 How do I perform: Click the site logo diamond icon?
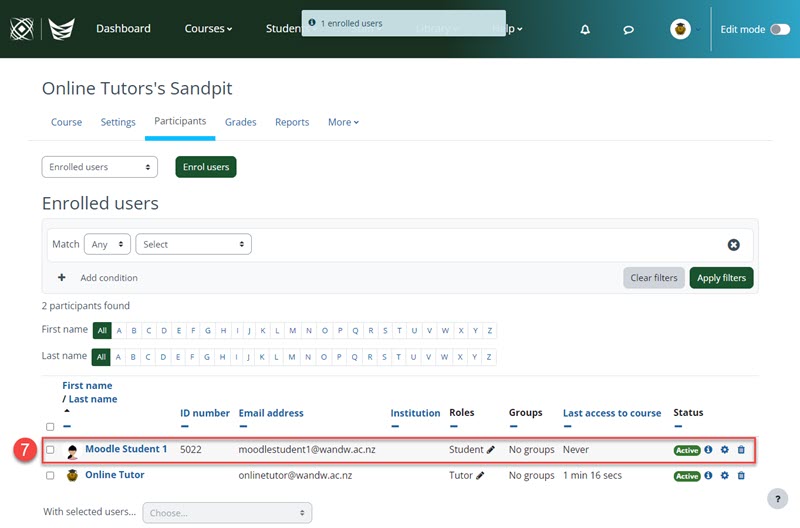pyautogui.click(x=22, y=29)
